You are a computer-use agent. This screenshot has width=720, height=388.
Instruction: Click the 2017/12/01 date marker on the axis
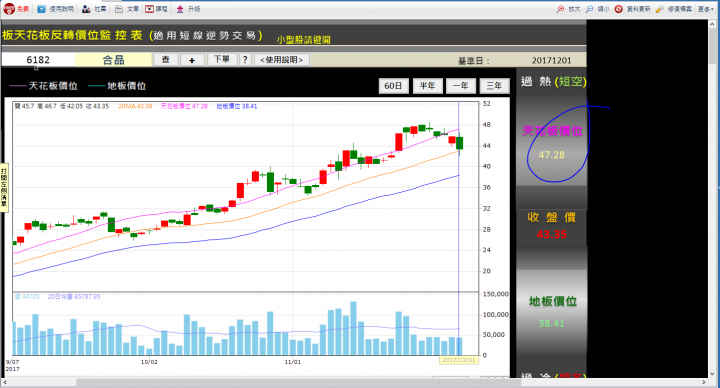[459, 360]
